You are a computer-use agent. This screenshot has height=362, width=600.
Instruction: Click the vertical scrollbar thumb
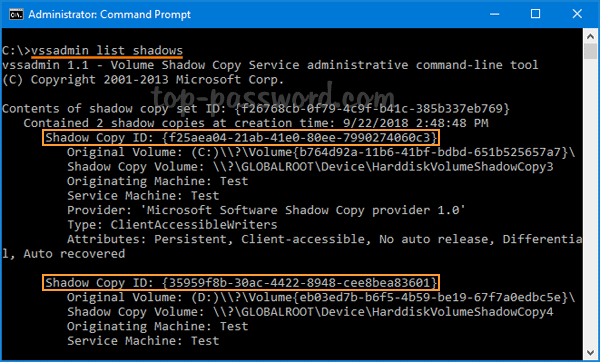590,51
